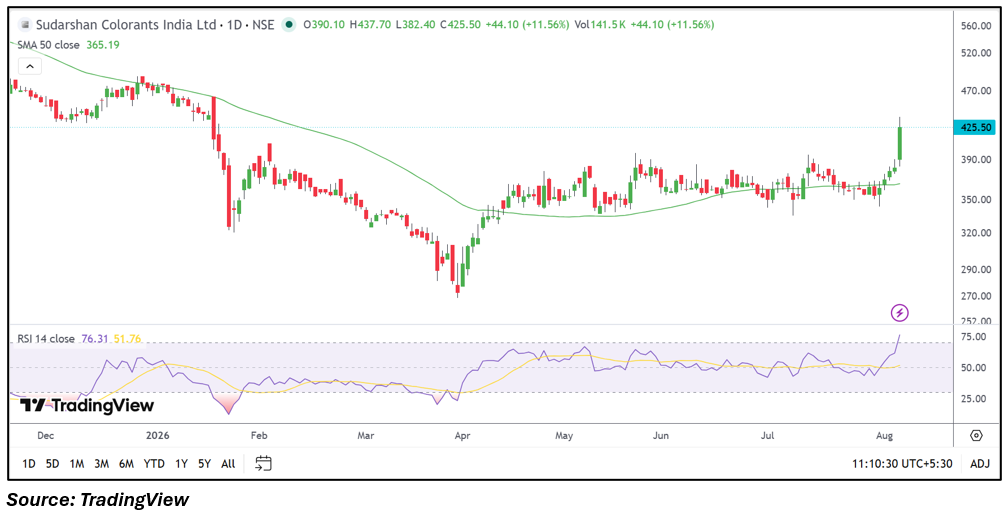The width and height of the screenshot is (1004, 516).
Task: Open chart settings gear icon
Action: pyautogui.click(x=976, y=435)
